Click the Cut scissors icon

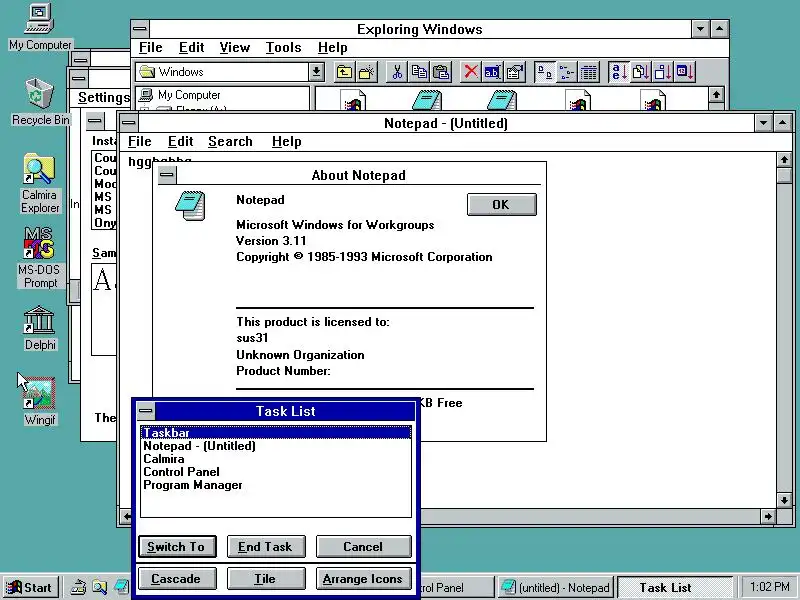click(x=397, y=72)
